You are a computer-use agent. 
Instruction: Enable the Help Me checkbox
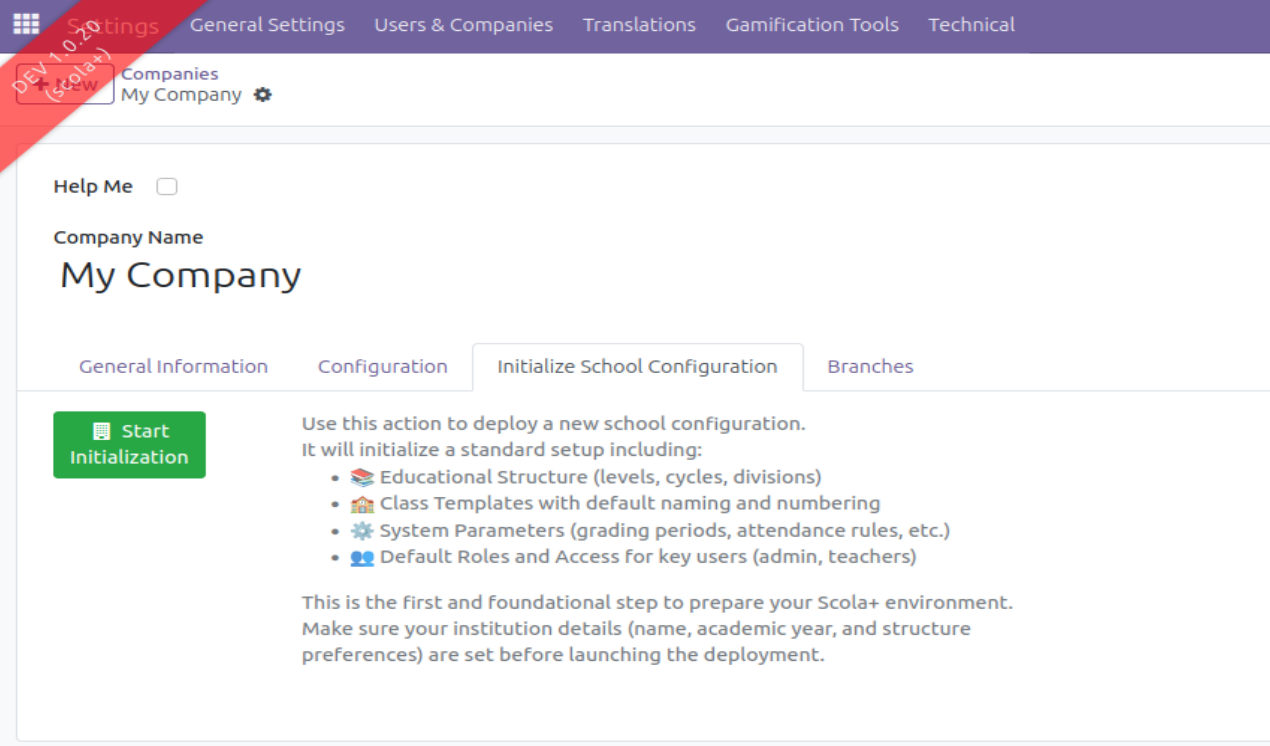pos(167,187)
